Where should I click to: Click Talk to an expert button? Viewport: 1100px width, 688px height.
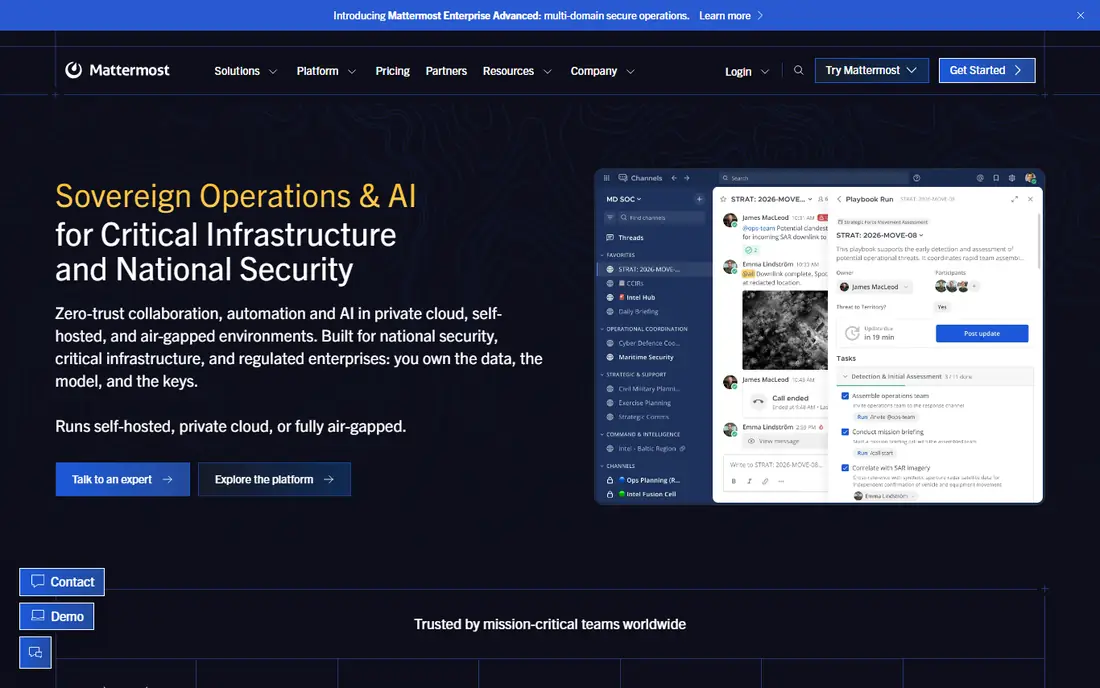click(123, 479)
